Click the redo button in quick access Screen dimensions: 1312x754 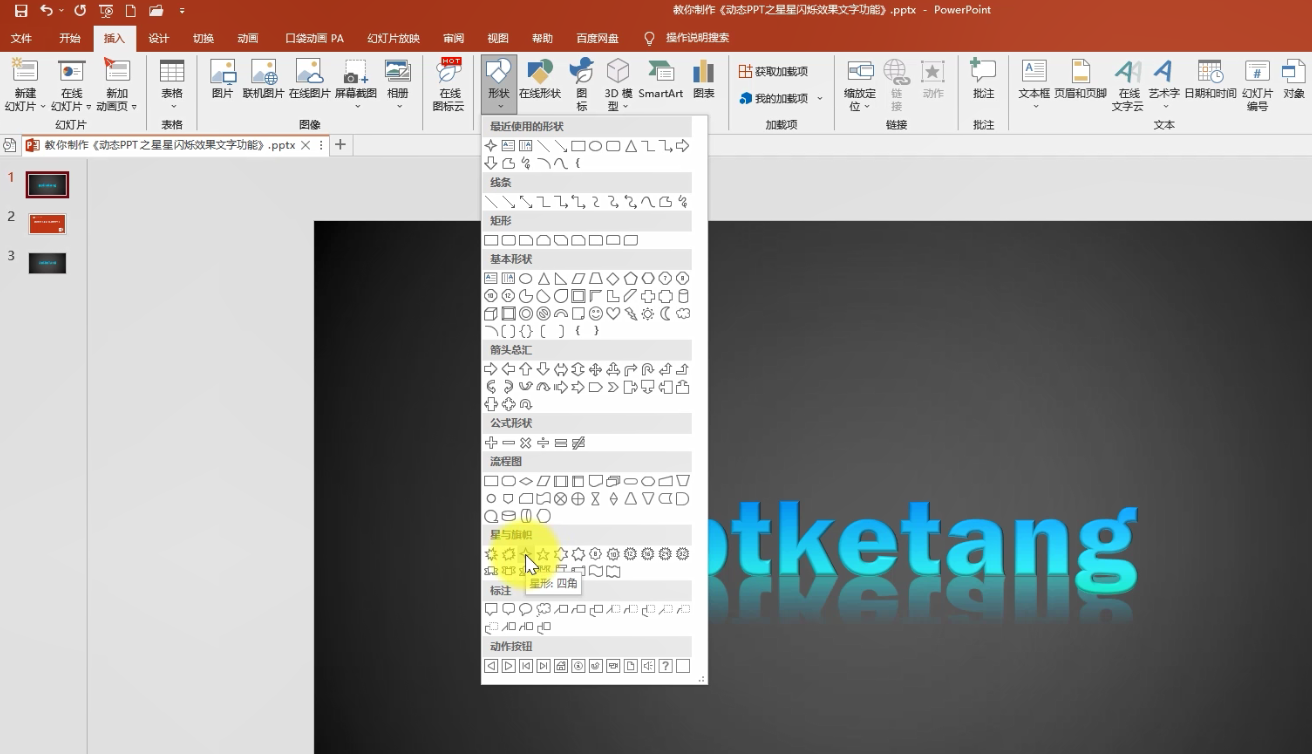(80, 11)
